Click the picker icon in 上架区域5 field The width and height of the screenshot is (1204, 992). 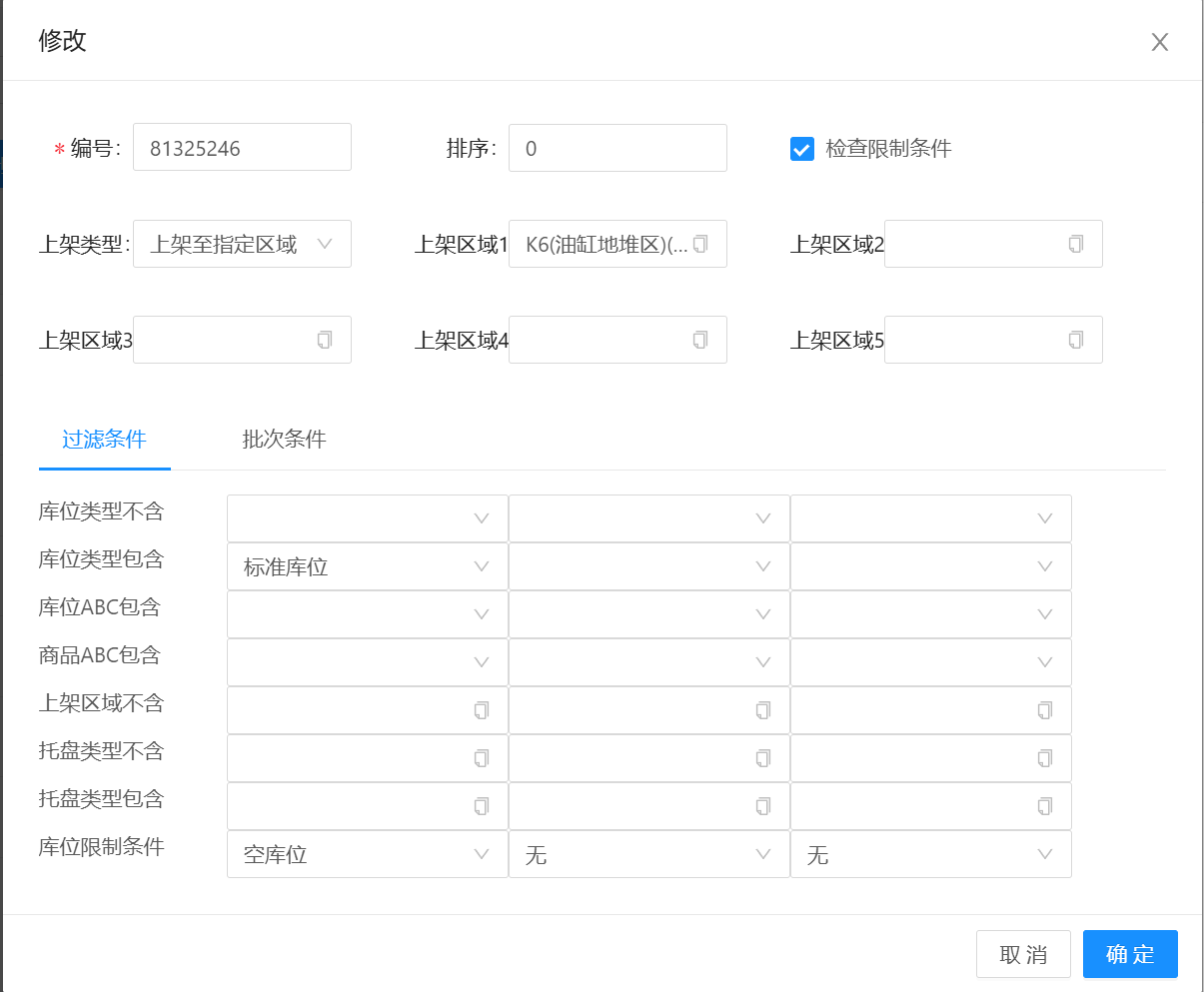click(x=1076, y=340)
